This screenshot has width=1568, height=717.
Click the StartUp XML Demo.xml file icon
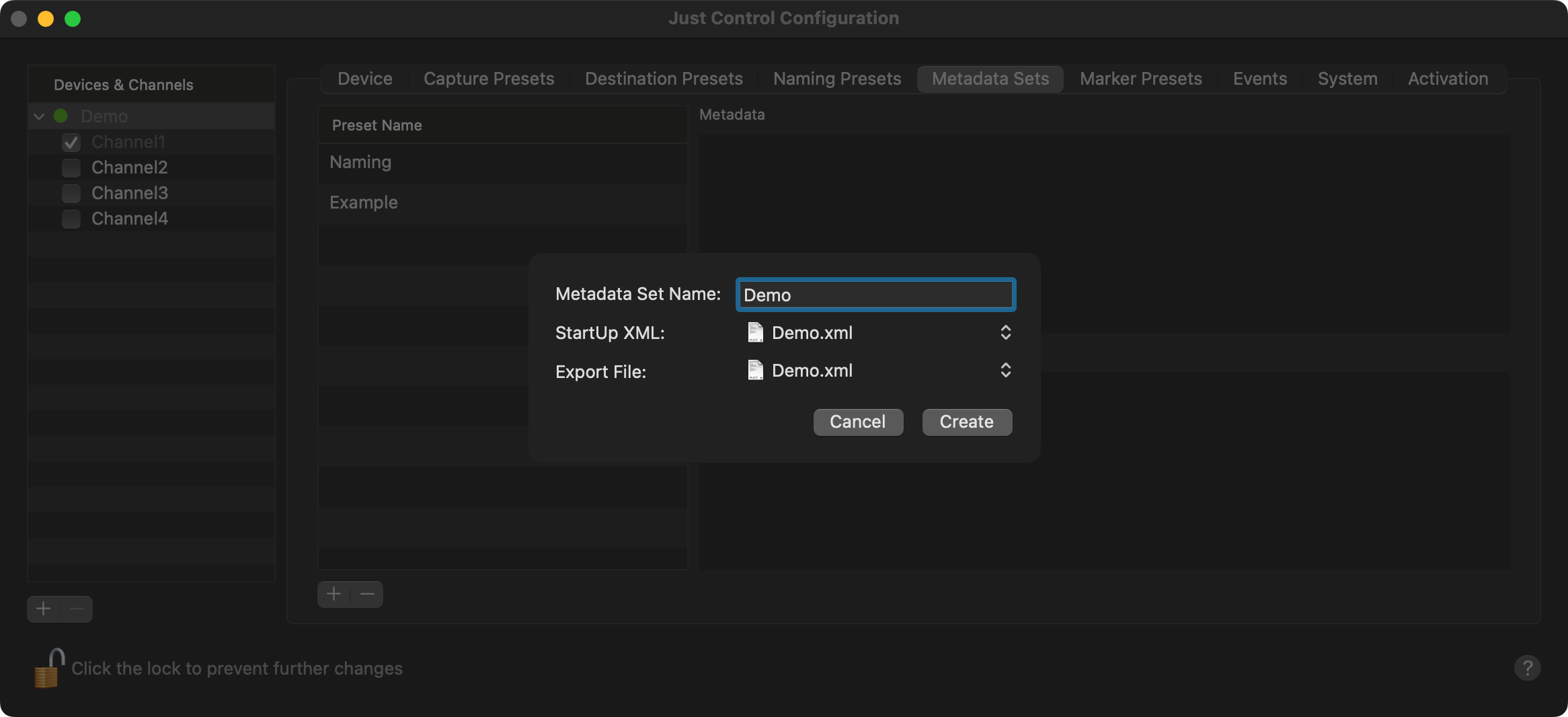coord(756,332)
